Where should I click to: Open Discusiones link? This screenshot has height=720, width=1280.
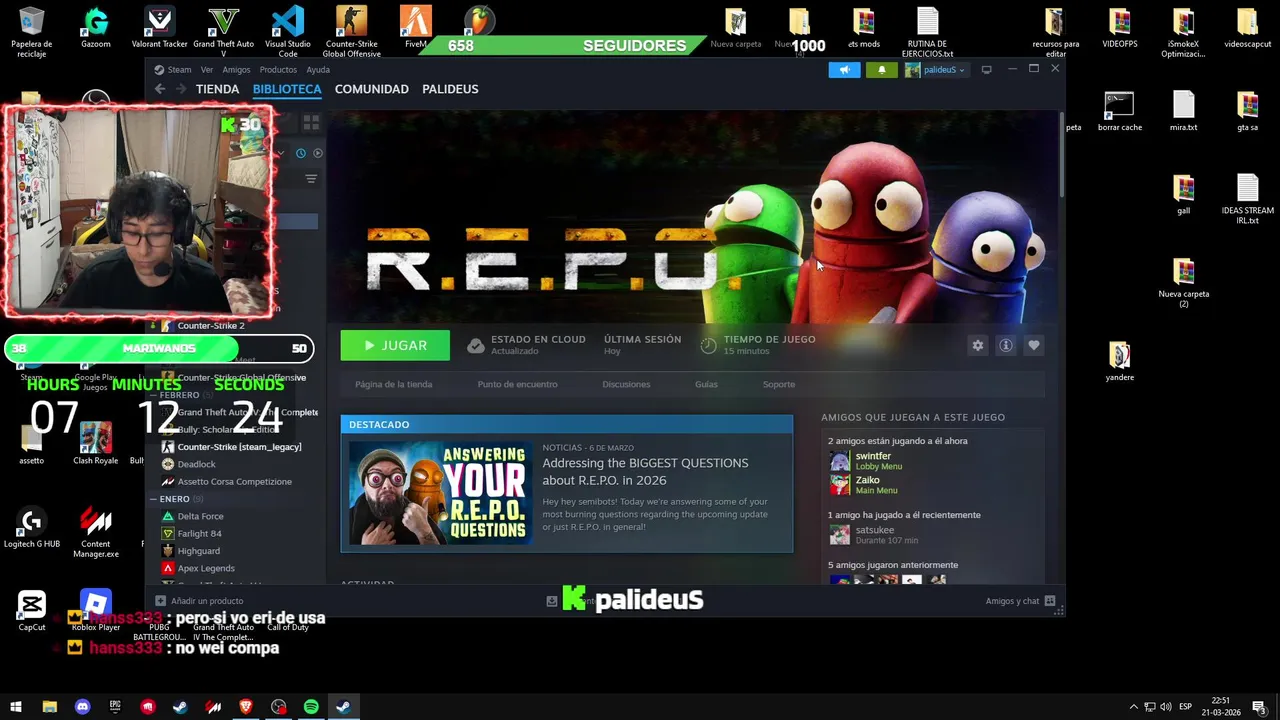point(626,384)
